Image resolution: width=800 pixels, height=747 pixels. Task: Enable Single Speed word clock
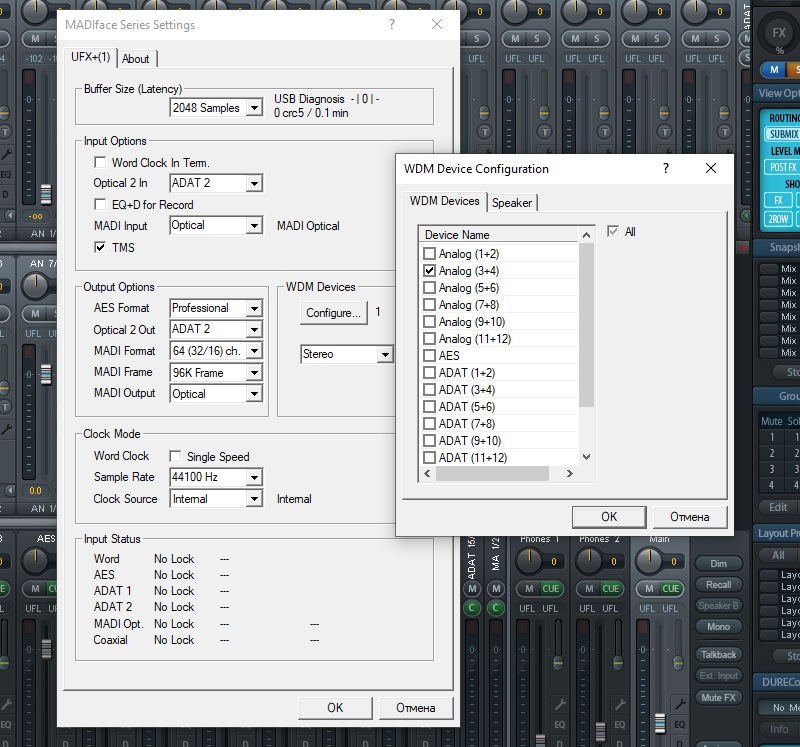coord(175,456)
